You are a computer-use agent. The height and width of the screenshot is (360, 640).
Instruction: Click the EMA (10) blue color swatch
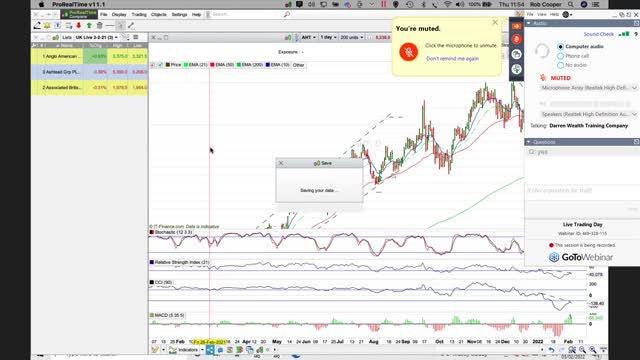(x=268, y=65)
